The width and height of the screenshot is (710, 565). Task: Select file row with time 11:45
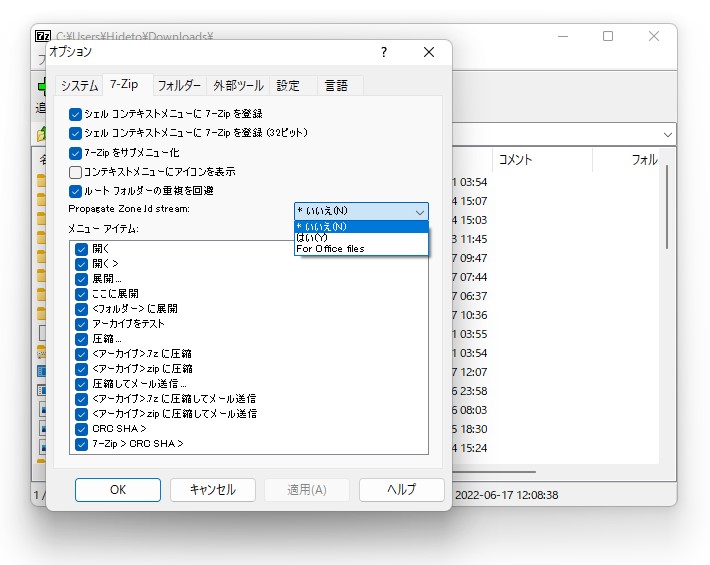coord(555,239)
